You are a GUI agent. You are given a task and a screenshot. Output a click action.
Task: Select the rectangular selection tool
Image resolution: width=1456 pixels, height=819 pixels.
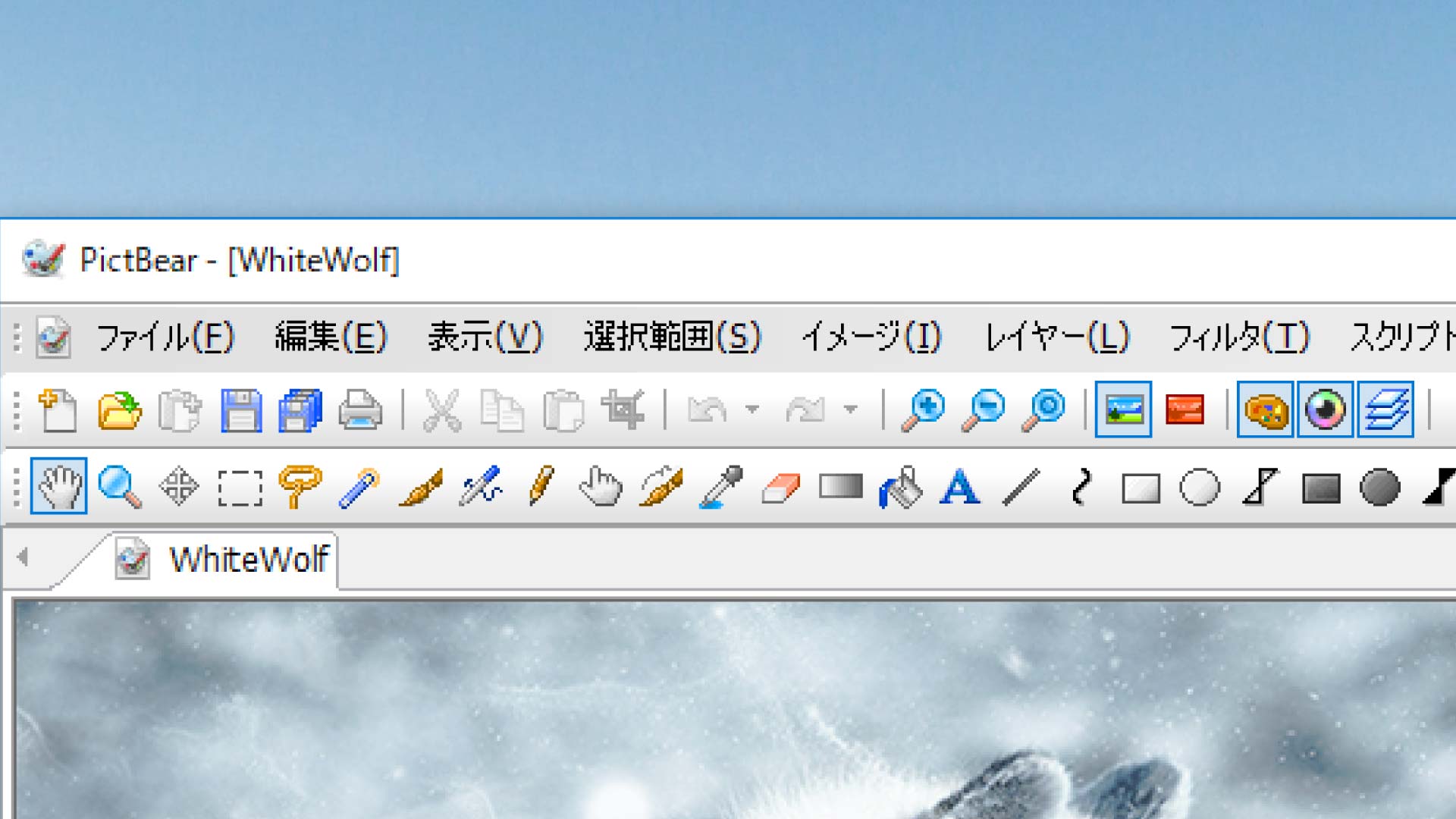click(x=240, y=487)
